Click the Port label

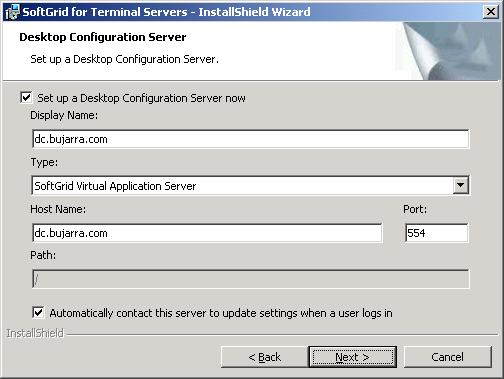[415, 209]
